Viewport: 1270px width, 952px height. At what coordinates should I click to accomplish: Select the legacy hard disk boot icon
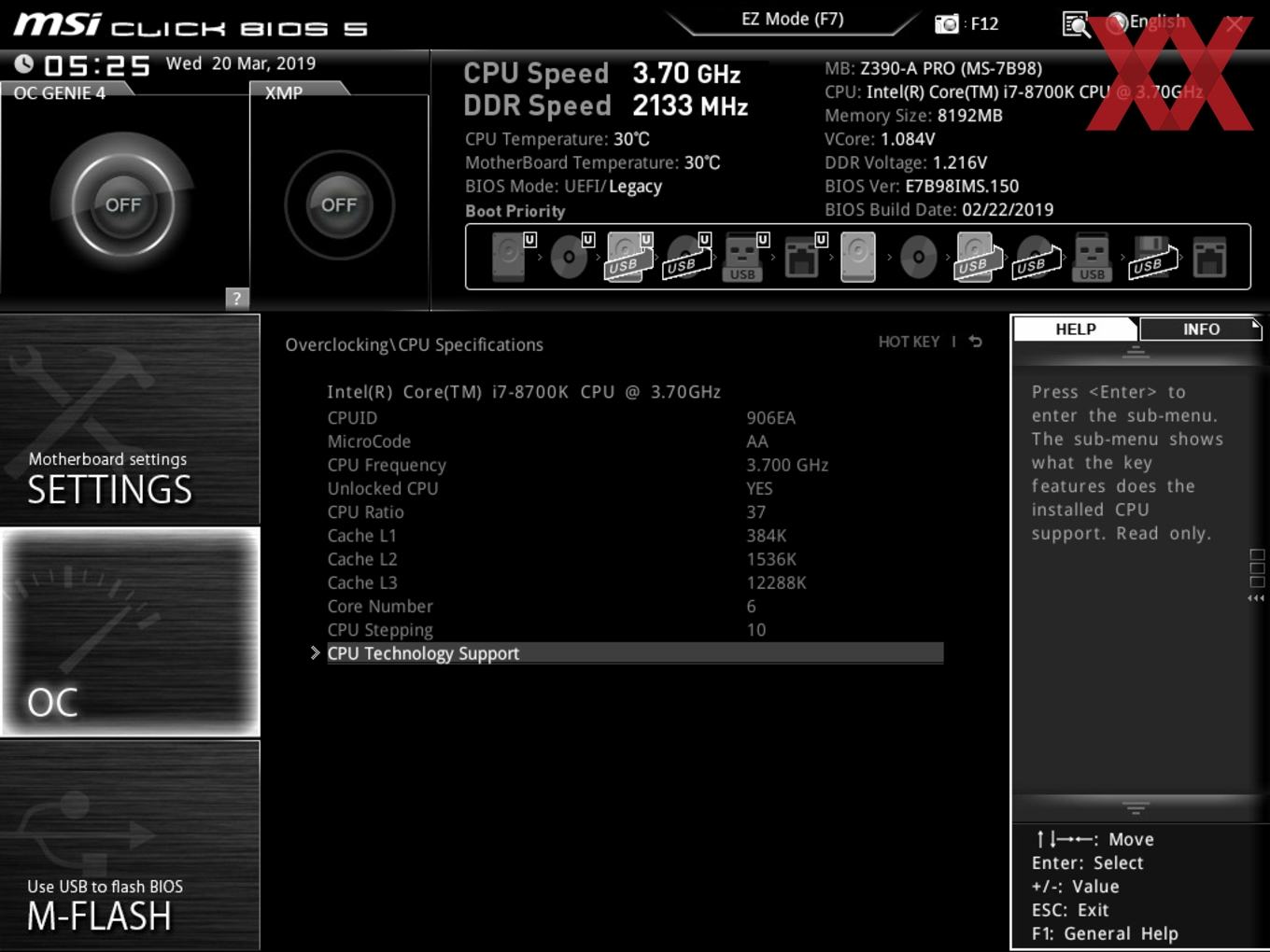858,257
